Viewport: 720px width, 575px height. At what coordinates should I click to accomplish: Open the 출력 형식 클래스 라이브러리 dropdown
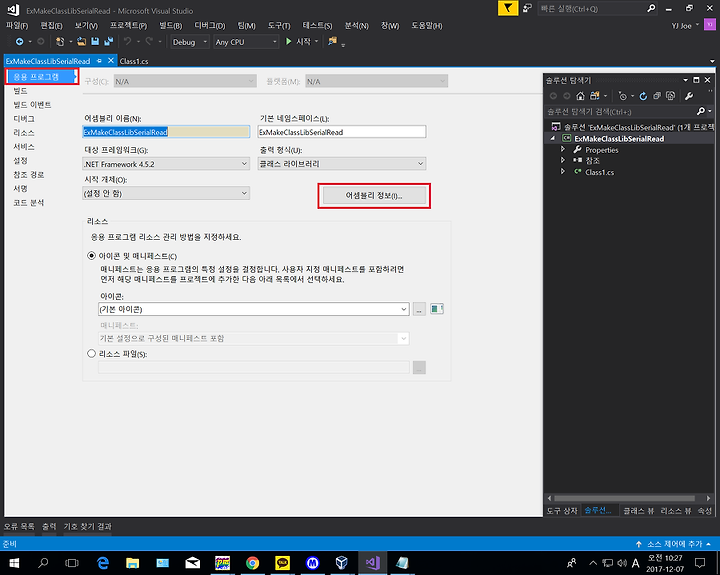click(x=342, y=163)
